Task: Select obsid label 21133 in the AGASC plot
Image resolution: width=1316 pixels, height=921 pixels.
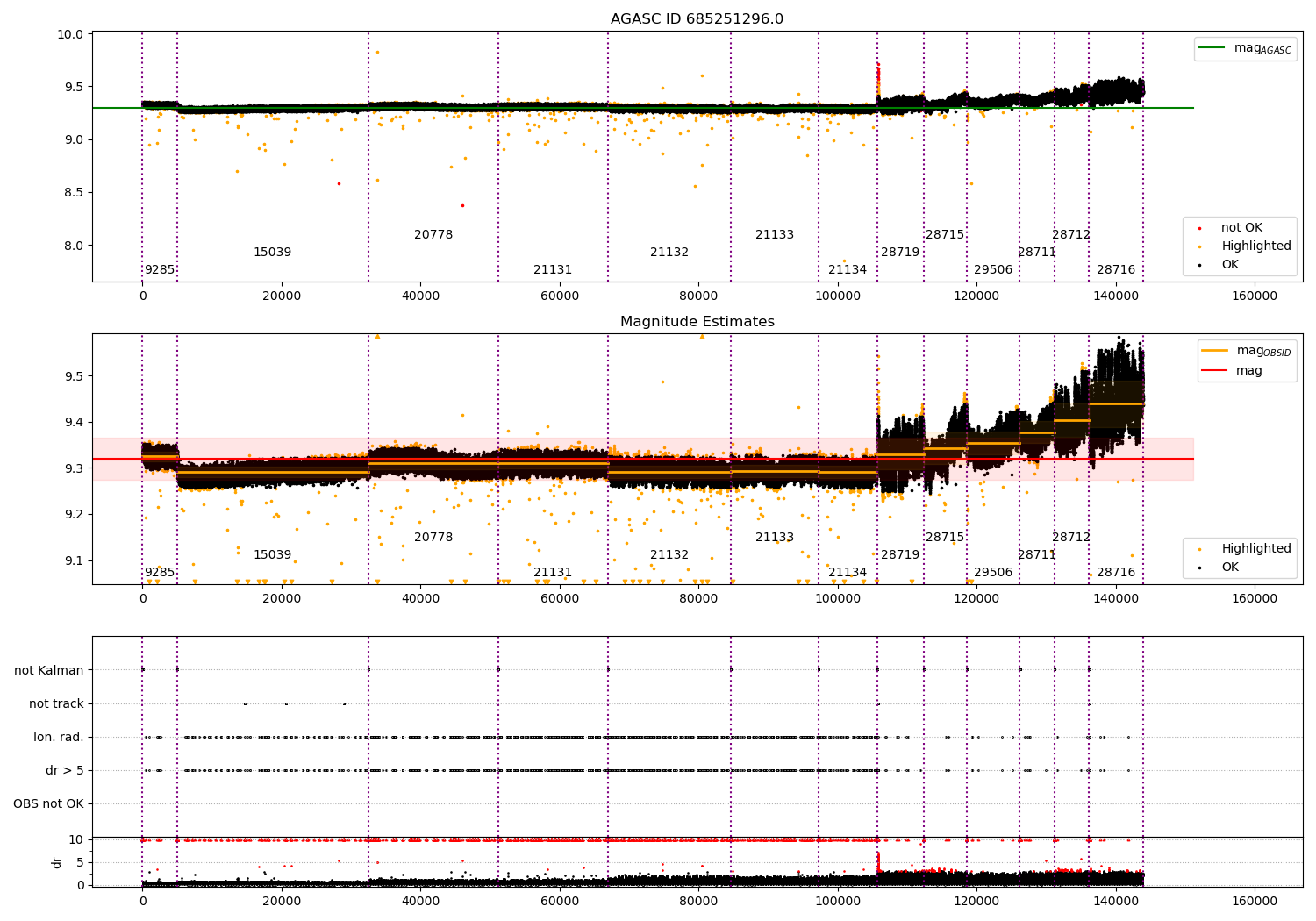Action: tap(775, 235)
